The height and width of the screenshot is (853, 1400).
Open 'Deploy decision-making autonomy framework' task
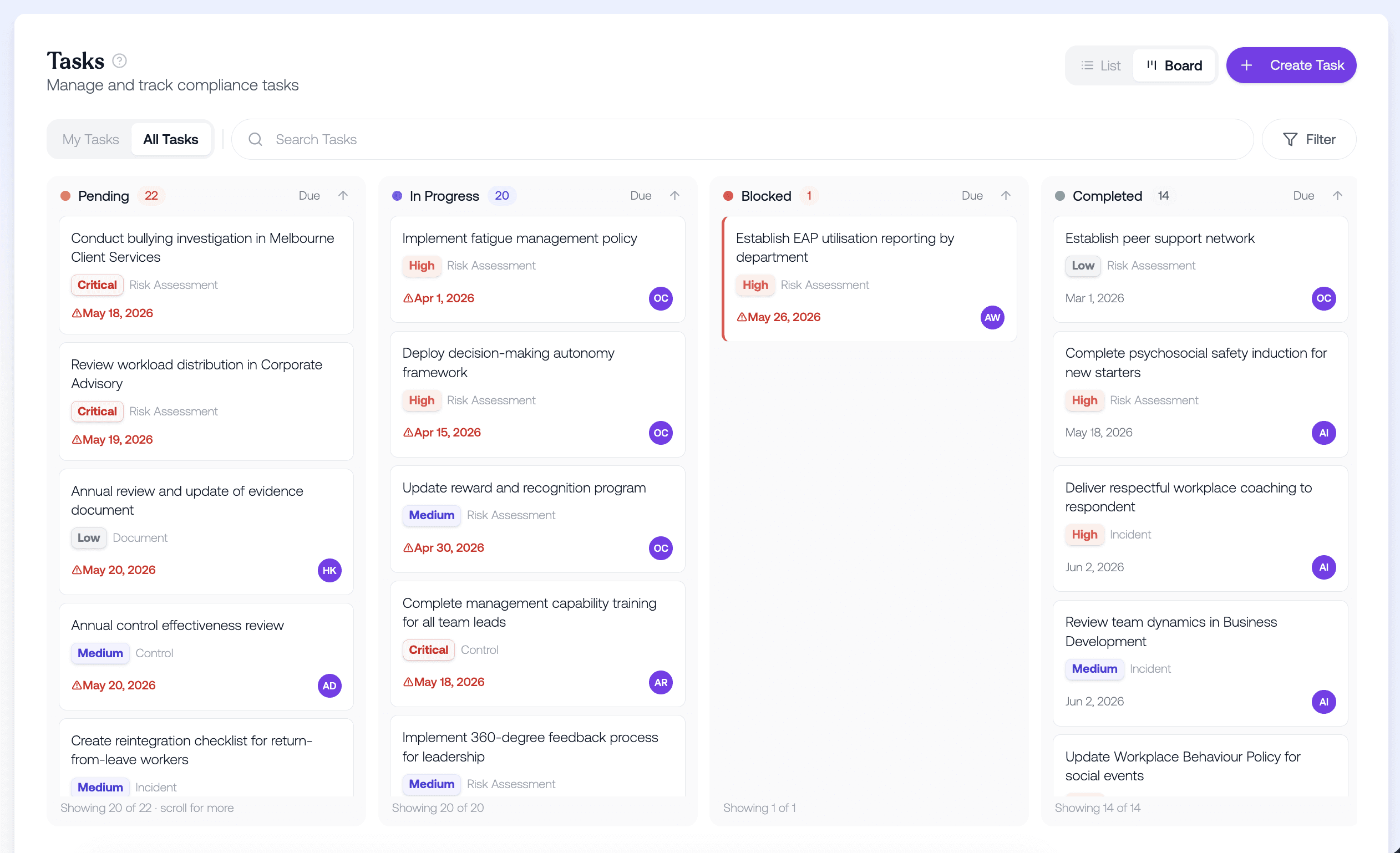(537, 394)
